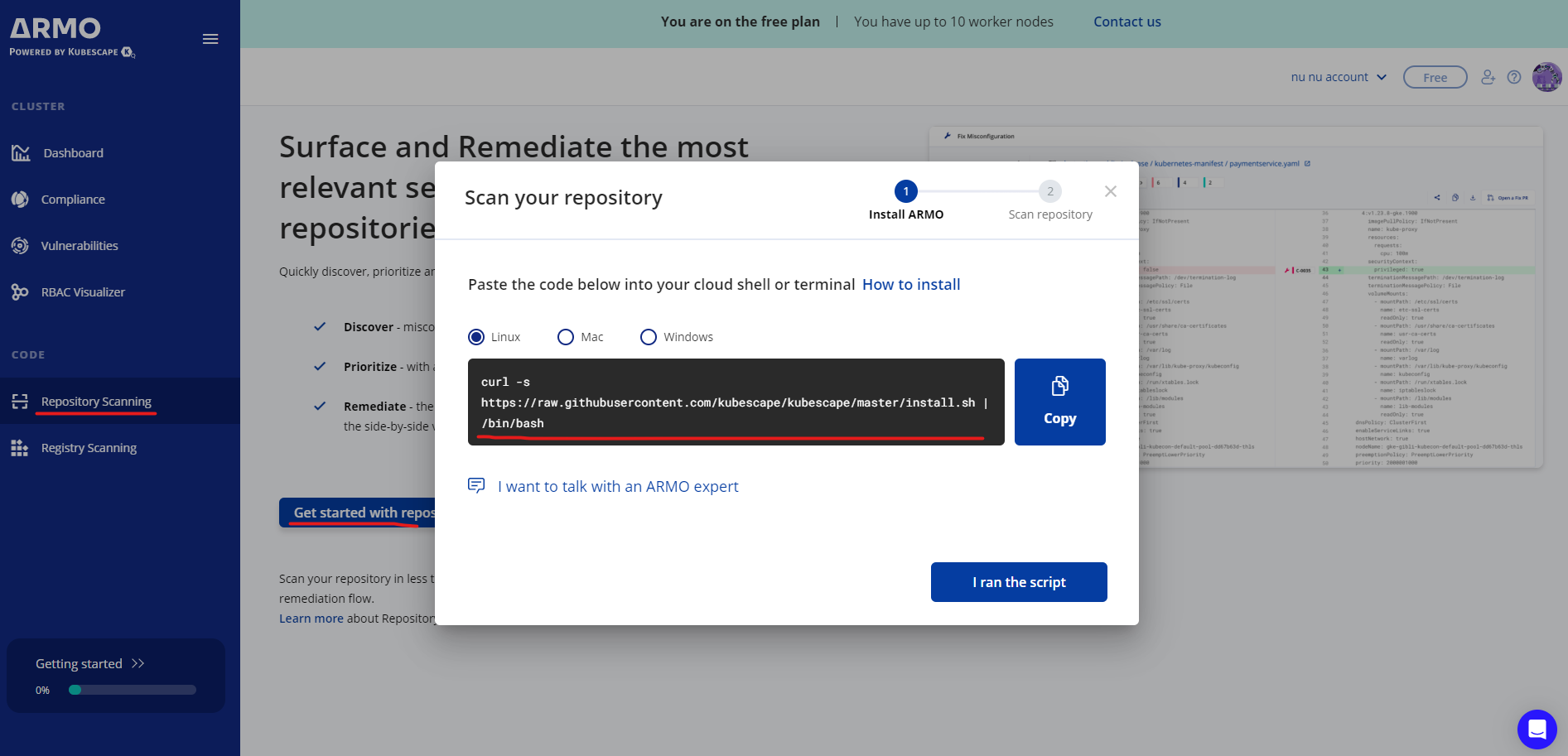Copy the install command

pyautogui.click(x=1060, y=402)
